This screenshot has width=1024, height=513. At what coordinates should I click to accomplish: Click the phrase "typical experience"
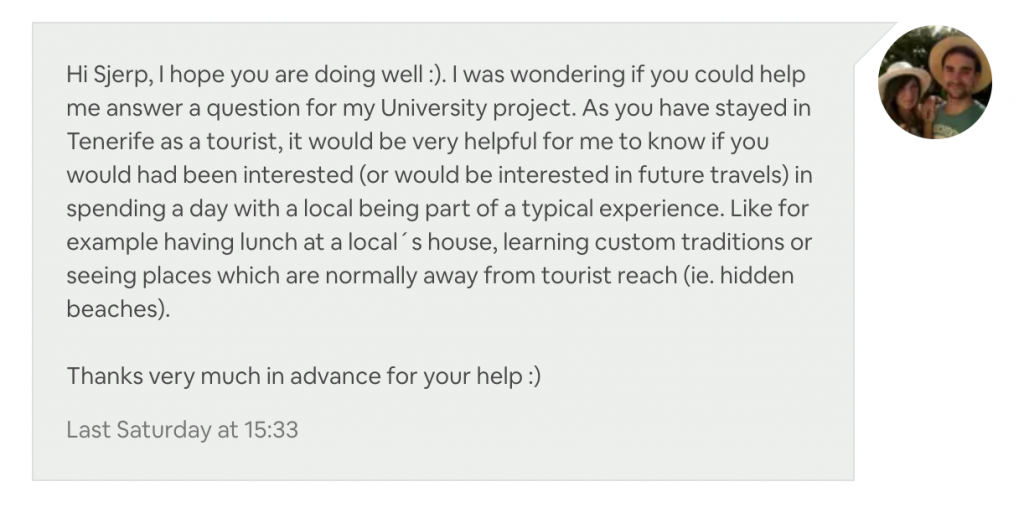[622, 209]
